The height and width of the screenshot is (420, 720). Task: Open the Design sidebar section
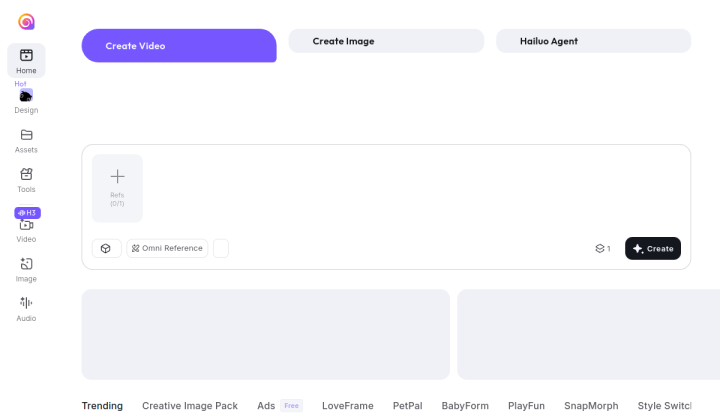(x=26, y=102)
